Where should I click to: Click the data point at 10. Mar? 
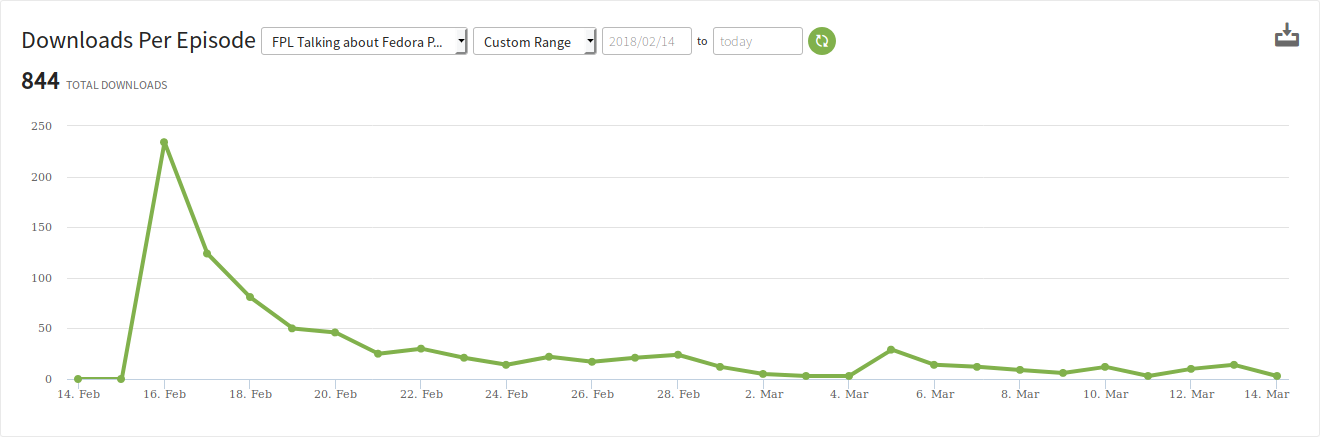coord(1105,367)
